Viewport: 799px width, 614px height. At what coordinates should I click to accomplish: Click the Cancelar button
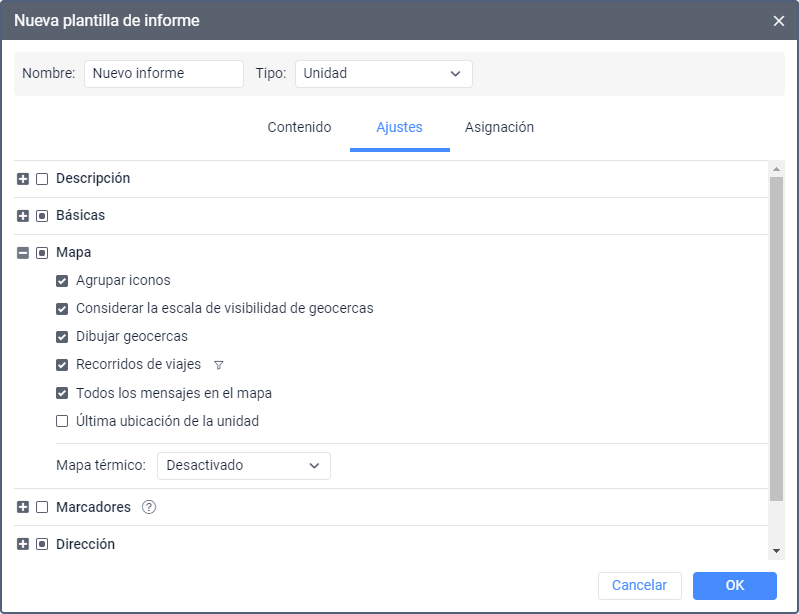point(639,585)
